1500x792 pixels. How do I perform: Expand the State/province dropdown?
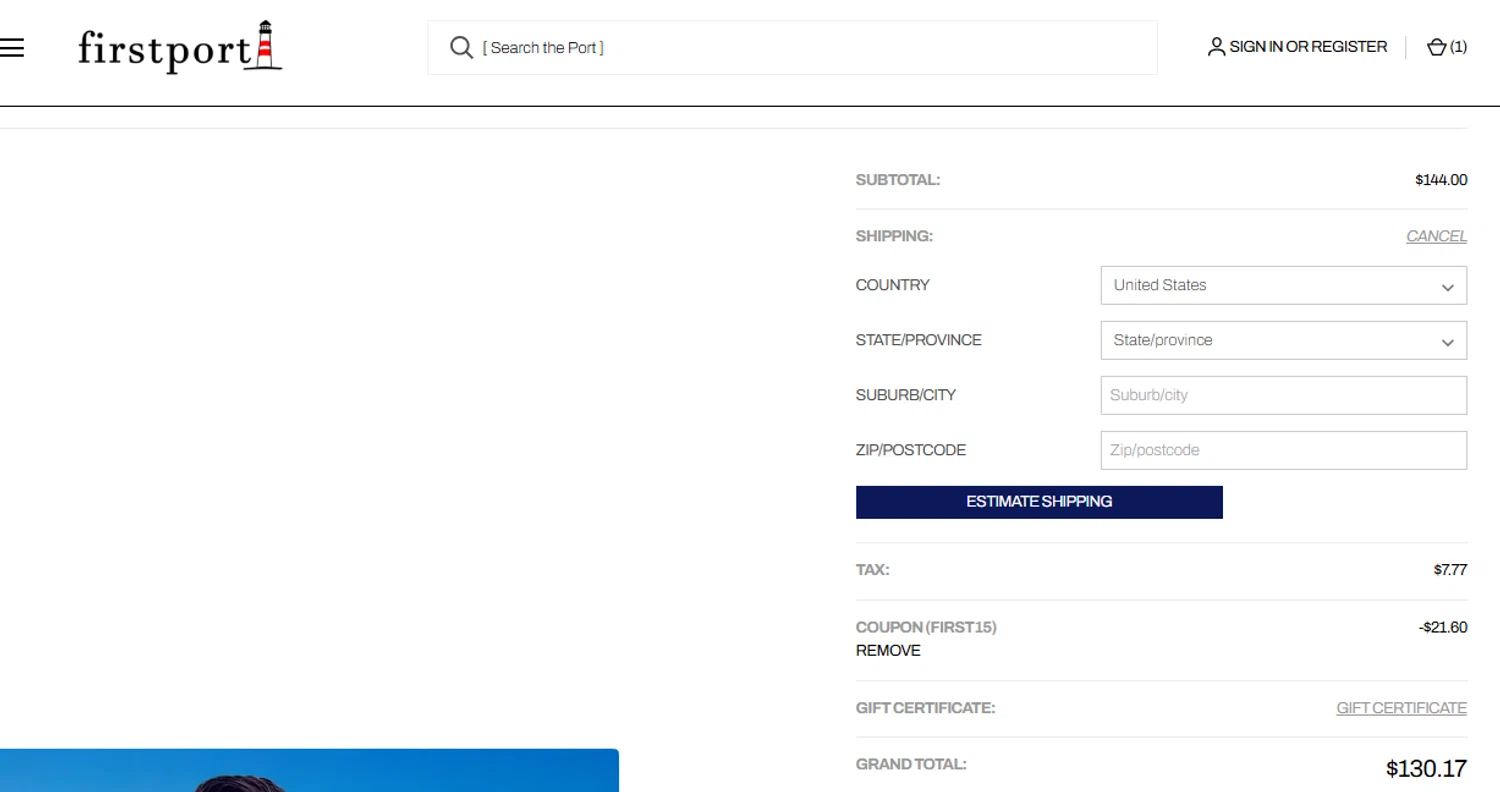pyautogui.click(x=1283, y=340)
